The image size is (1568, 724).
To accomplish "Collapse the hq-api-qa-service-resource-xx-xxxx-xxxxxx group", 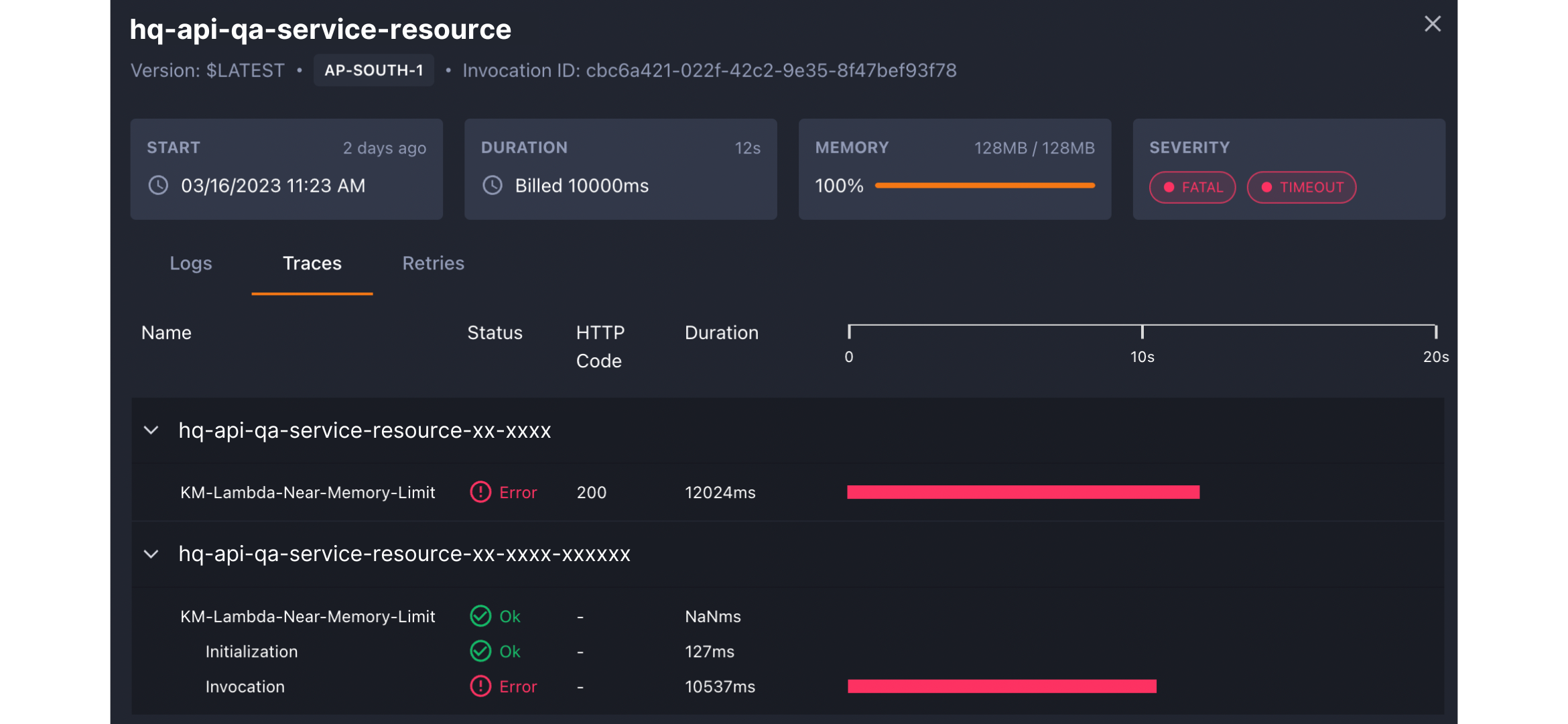I will click(x=151, y=554).
